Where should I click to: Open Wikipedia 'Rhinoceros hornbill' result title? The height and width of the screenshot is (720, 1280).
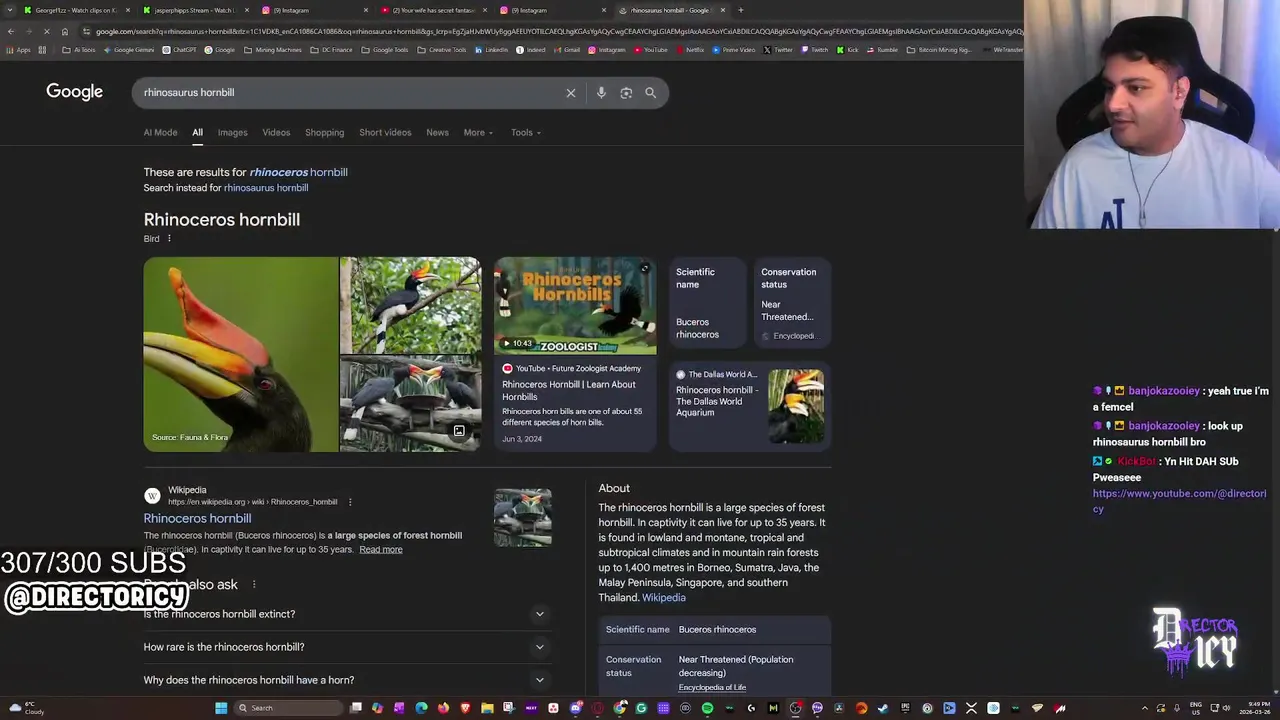click(x=197, y=518)
